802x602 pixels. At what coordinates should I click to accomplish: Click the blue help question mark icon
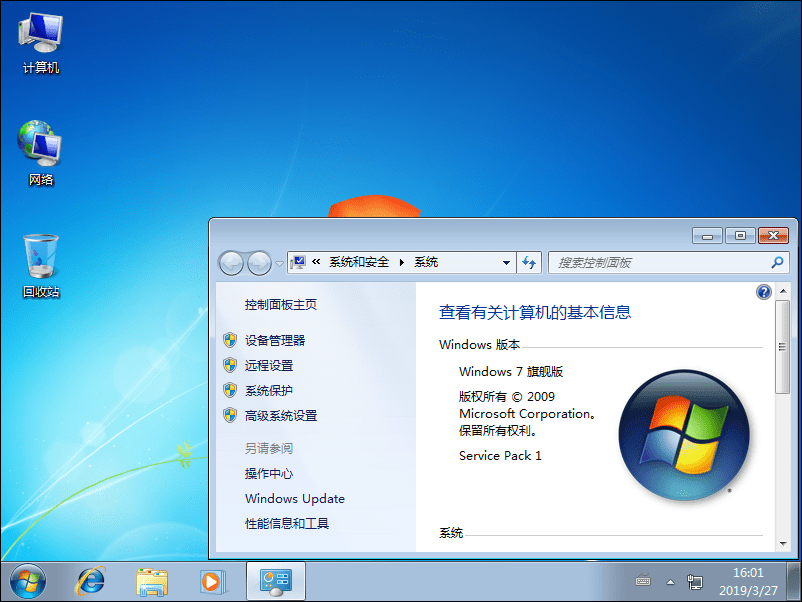pyautogui.click(x=763, y=291)
